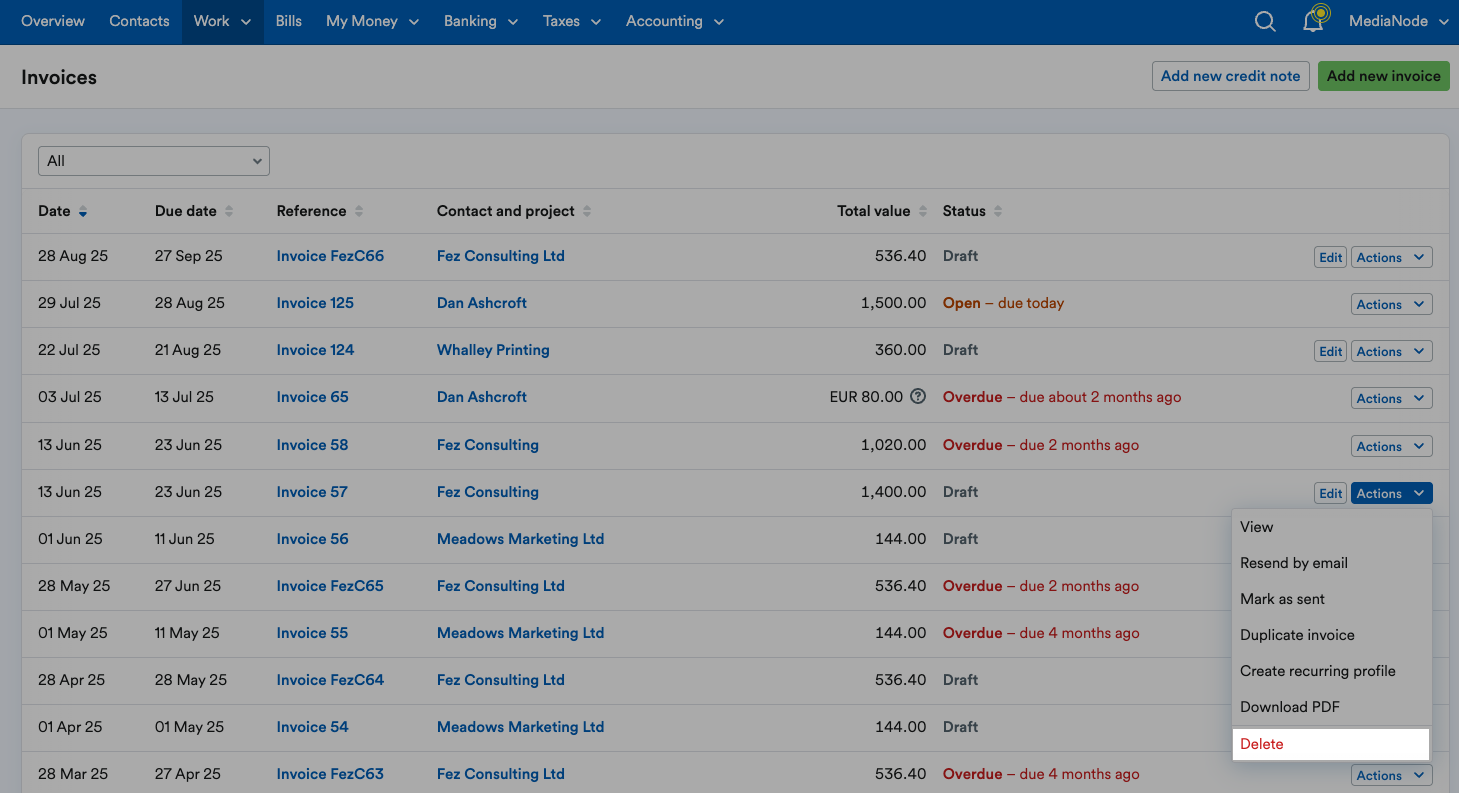1459x793 pixels.
Task: Choose Duplicate invoice menu option
Action: click(1331, 635)
